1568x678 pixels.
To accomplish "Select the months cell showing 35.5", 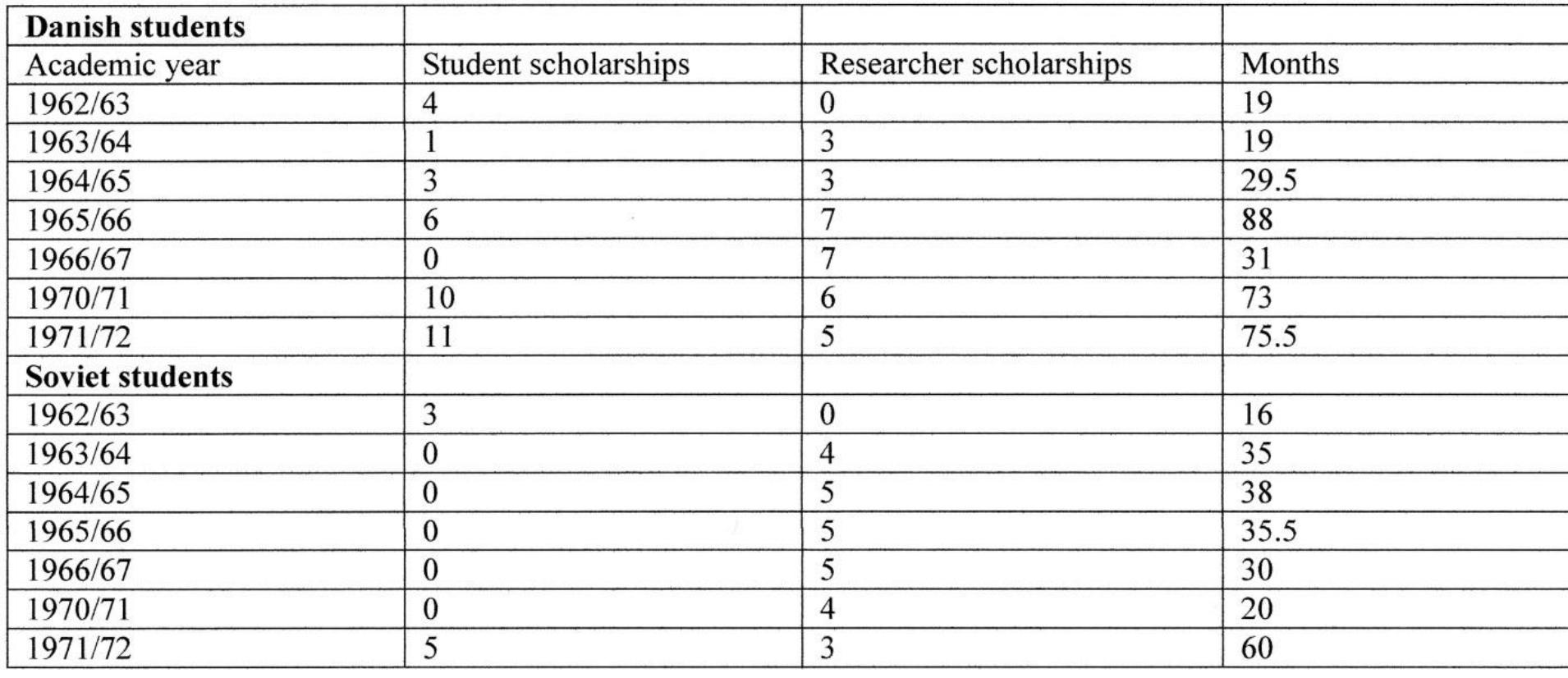I will (1268, 532).
